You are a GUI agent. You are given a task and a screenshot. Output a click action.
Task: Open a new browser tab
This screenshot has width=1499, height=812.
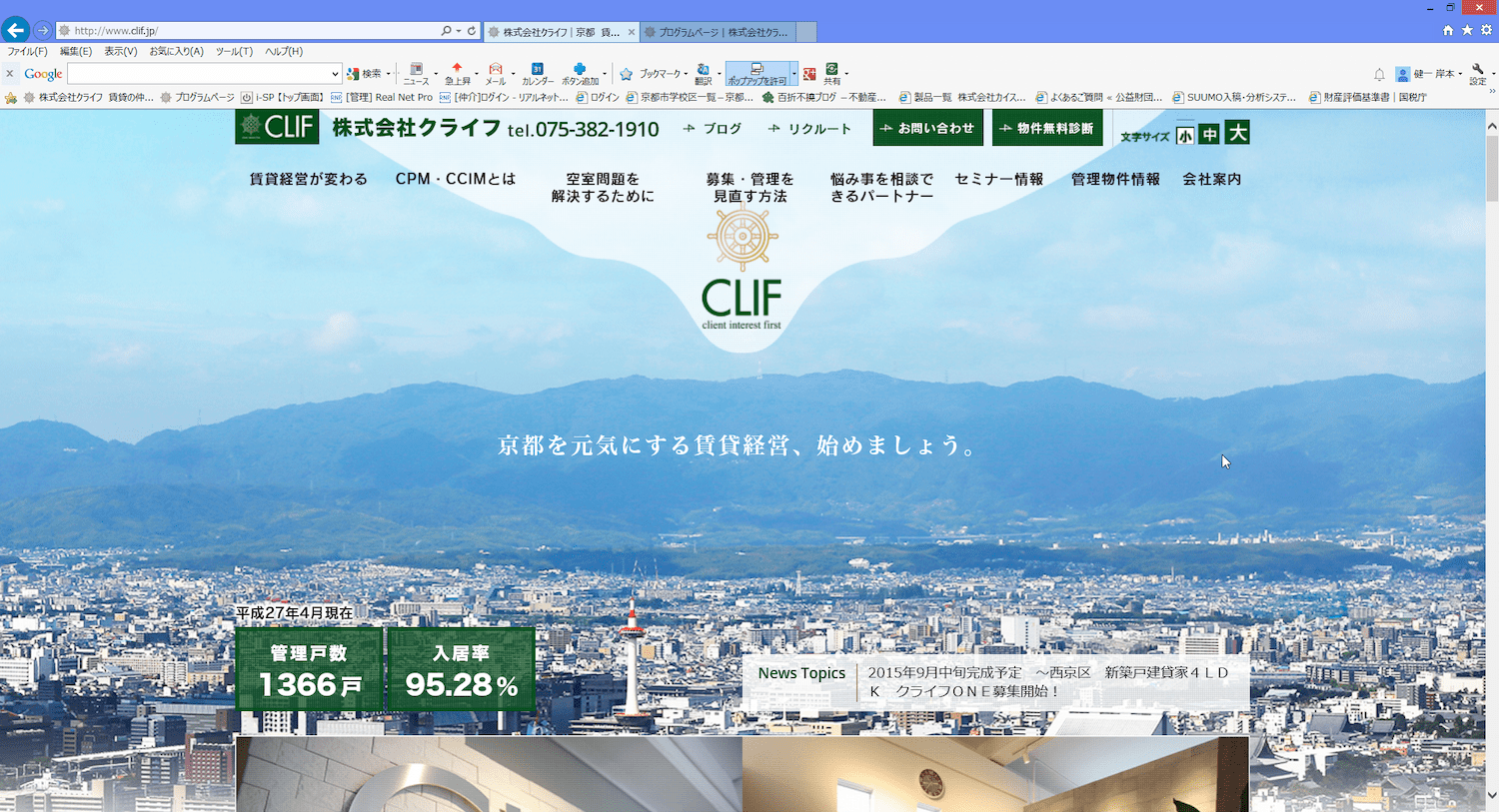click(x=806, y=32)
